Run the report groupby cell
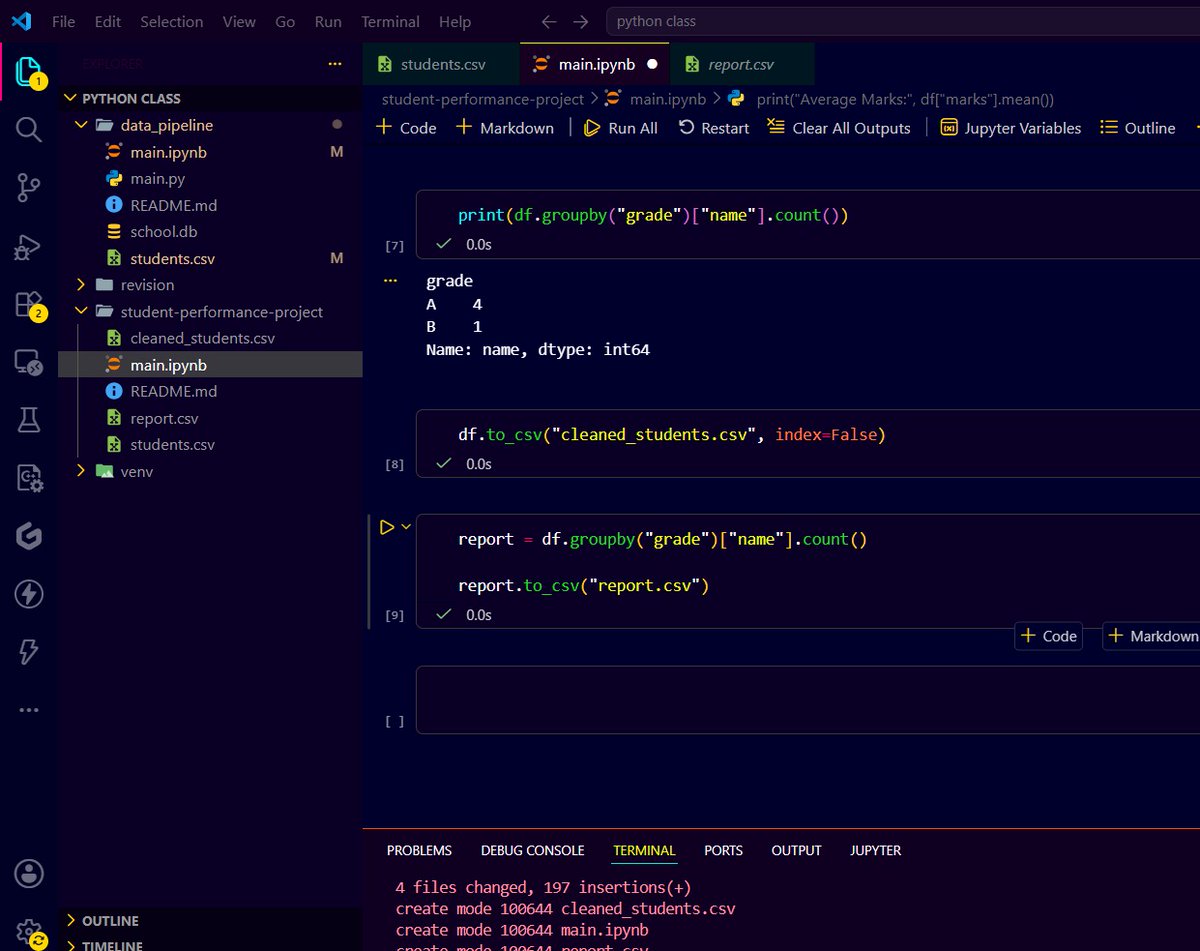Screen dimensions: 1200x951 click(386, 527)
